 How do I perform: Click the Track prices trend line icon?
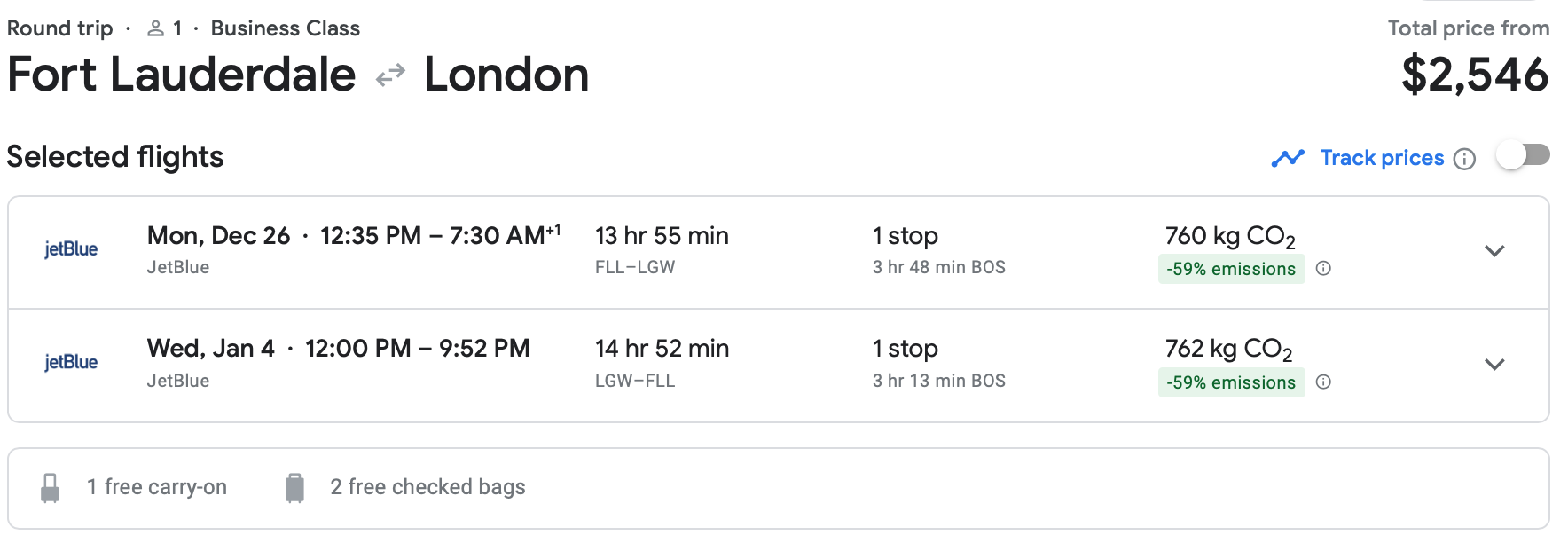(1288, 158)
